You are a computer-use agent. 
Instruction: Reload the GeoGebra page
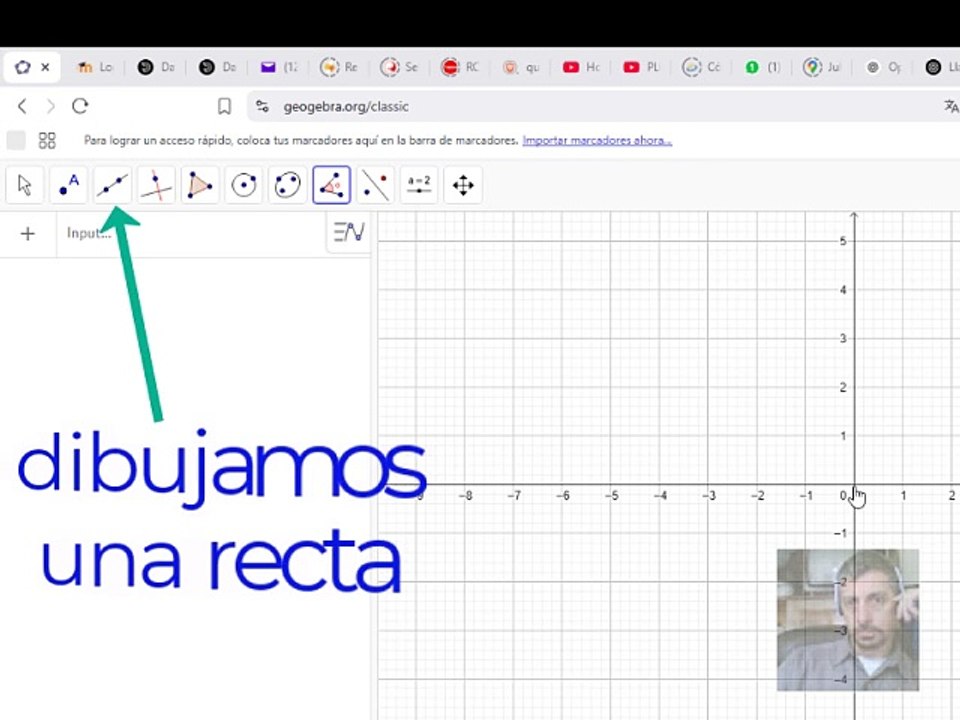pyautogui.click(x=80, y=106)
